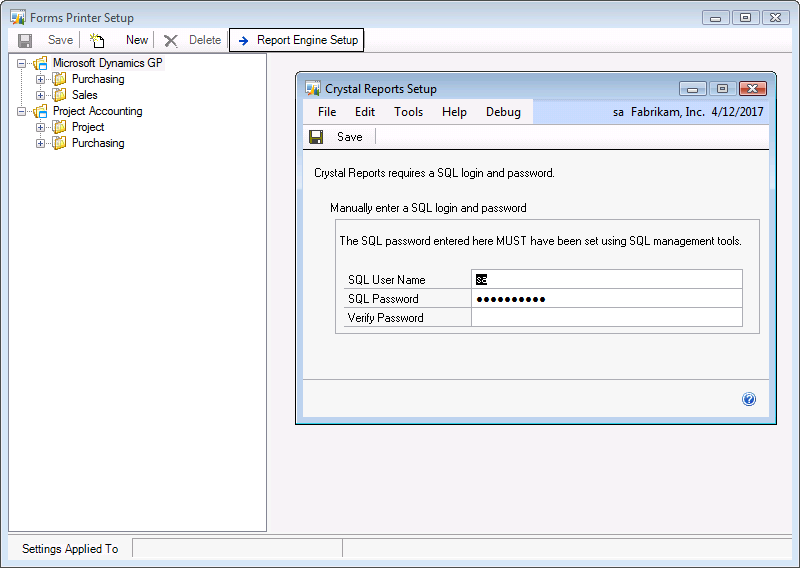
Task: Click folder icon of Purchasing under Project Accounting
Action: [x=60, y=143]
